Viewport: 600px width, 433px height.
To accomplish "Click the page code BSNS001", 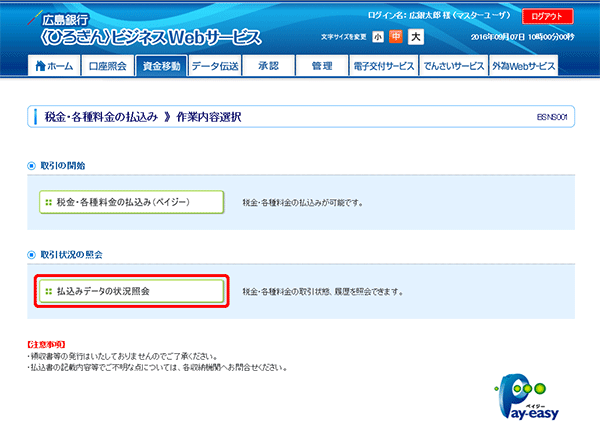I will [x=552, y=117].
